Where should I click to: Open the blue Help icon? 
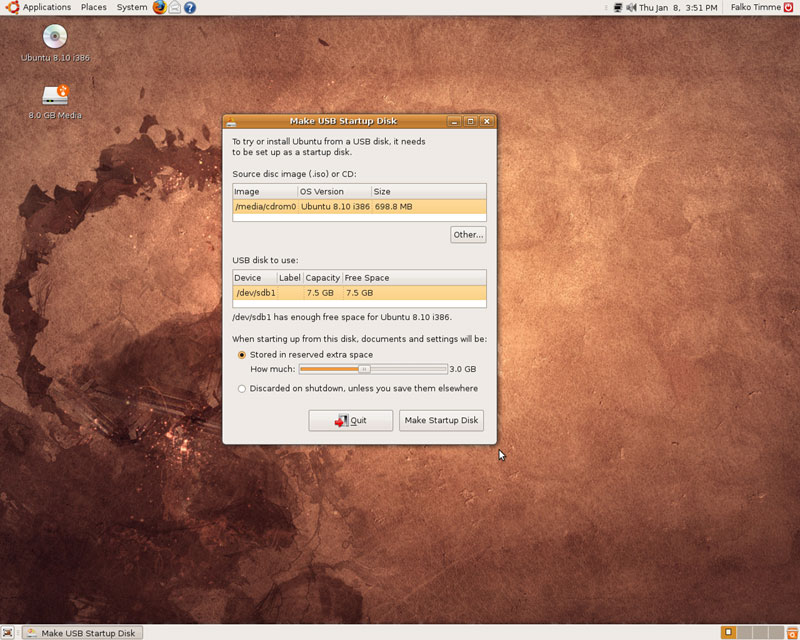(x=190, y=7)
